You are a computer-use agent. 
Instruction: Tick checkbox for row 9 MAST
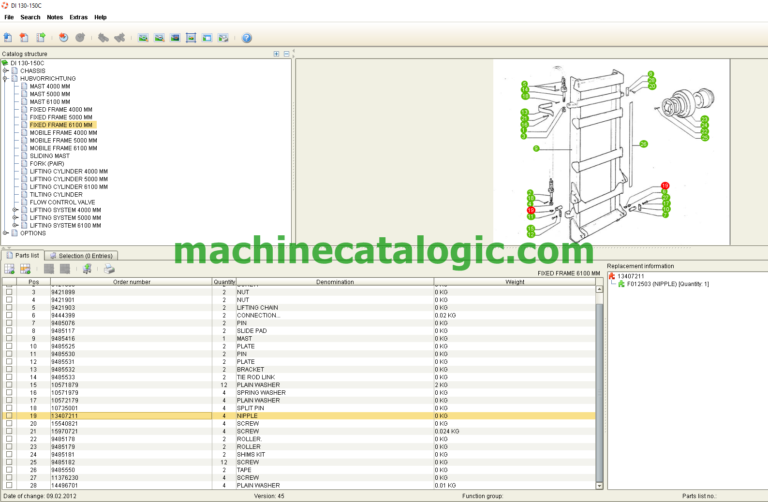click(x=9, y=338)
